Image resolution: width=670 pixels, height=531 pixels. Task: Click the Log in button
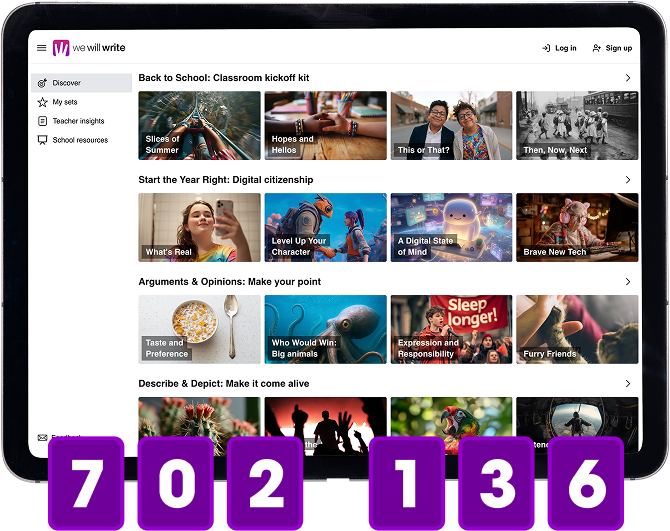559,48
